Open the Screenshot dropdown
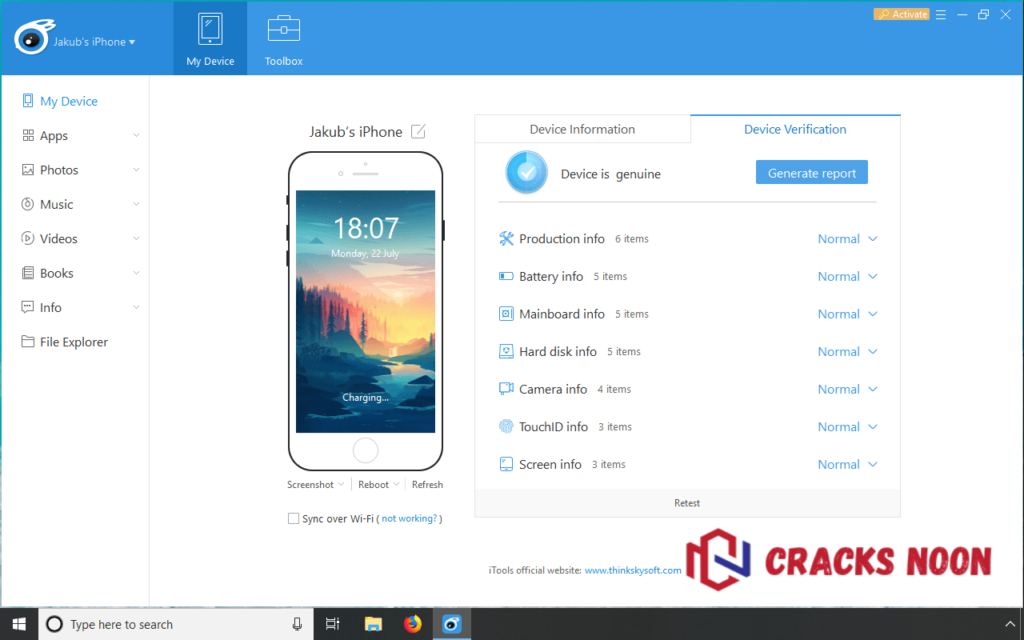1024x640 pixels. point(315,485)
